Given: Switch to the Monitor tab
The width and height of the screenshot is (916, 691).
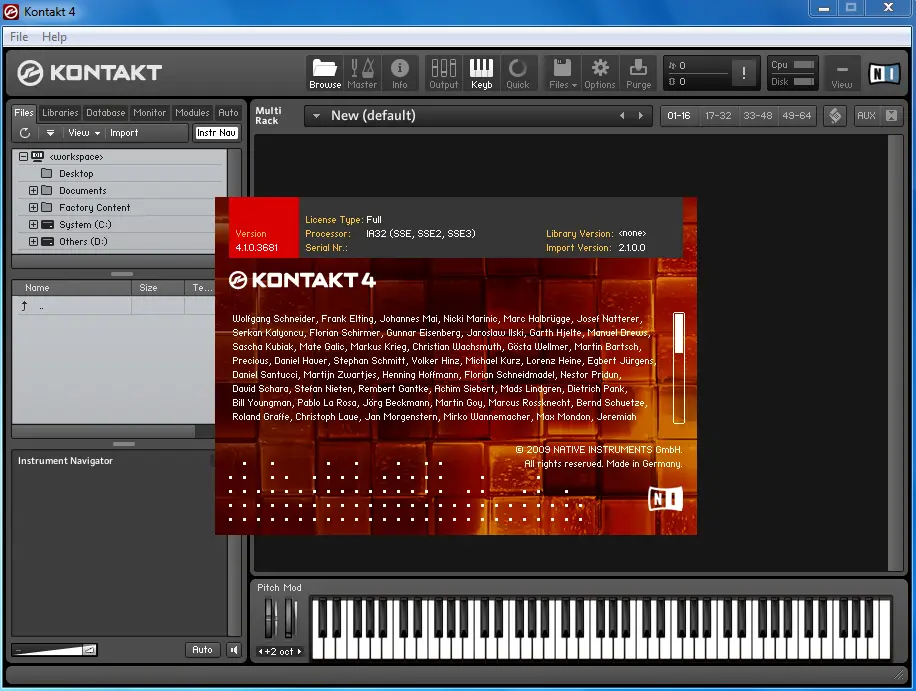Looking at the screenshot, I should coord(150,113).
